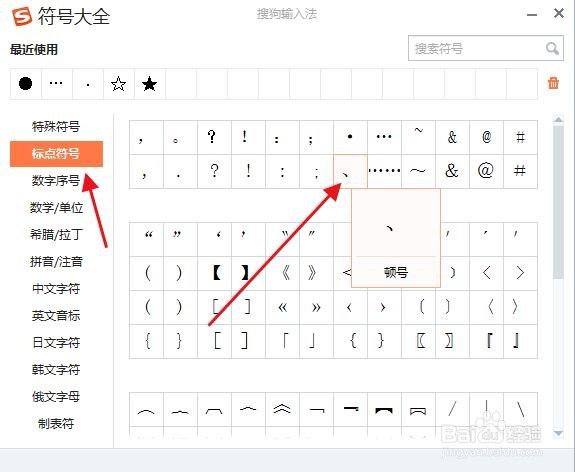Viewport: 575px width, 472px height.
Task: Insert the backslash in last row
Action: tap(520, 409)
